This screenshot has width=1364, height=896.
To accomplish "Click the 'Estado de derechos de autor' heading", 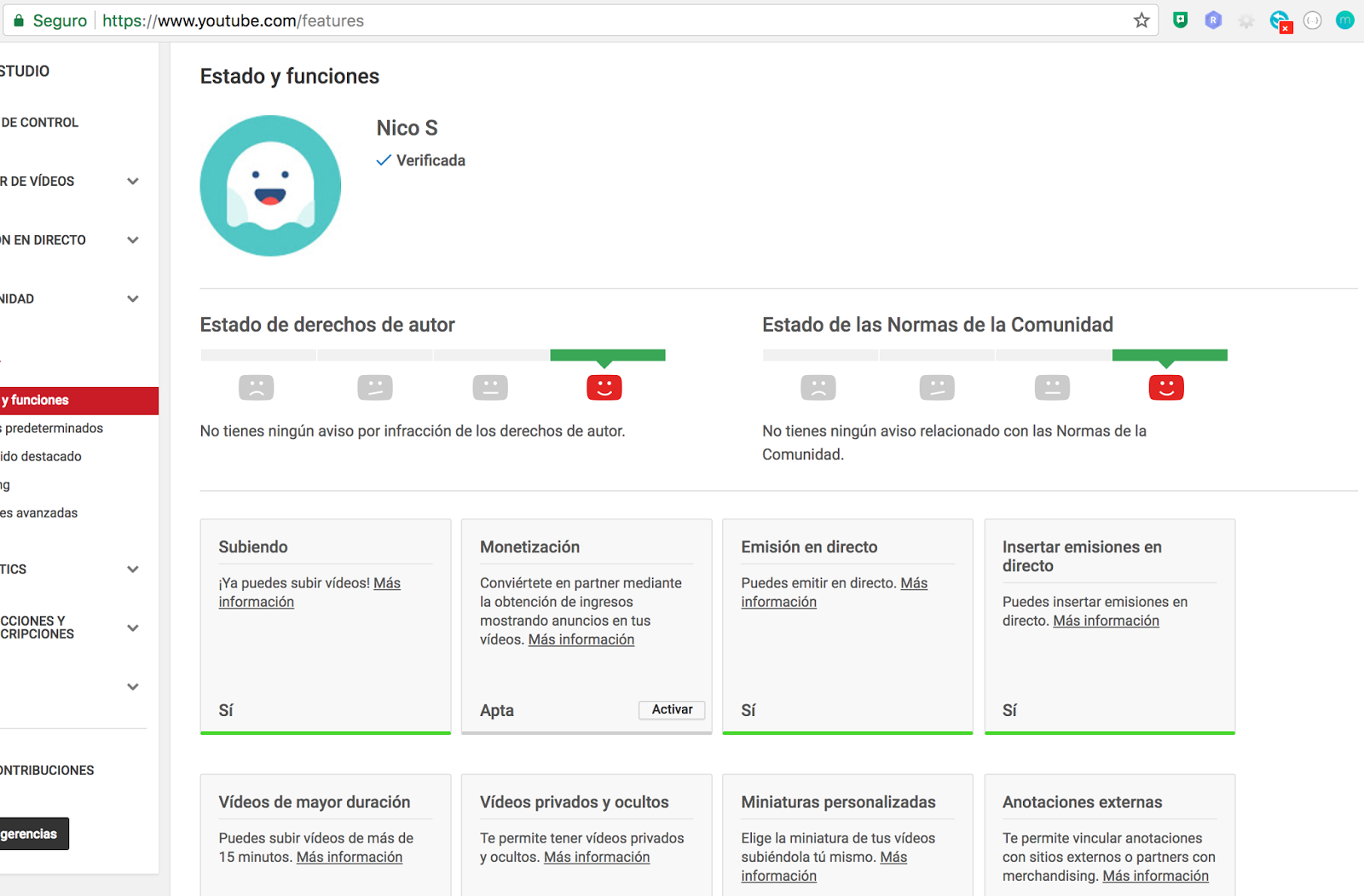I will [327, 325].
